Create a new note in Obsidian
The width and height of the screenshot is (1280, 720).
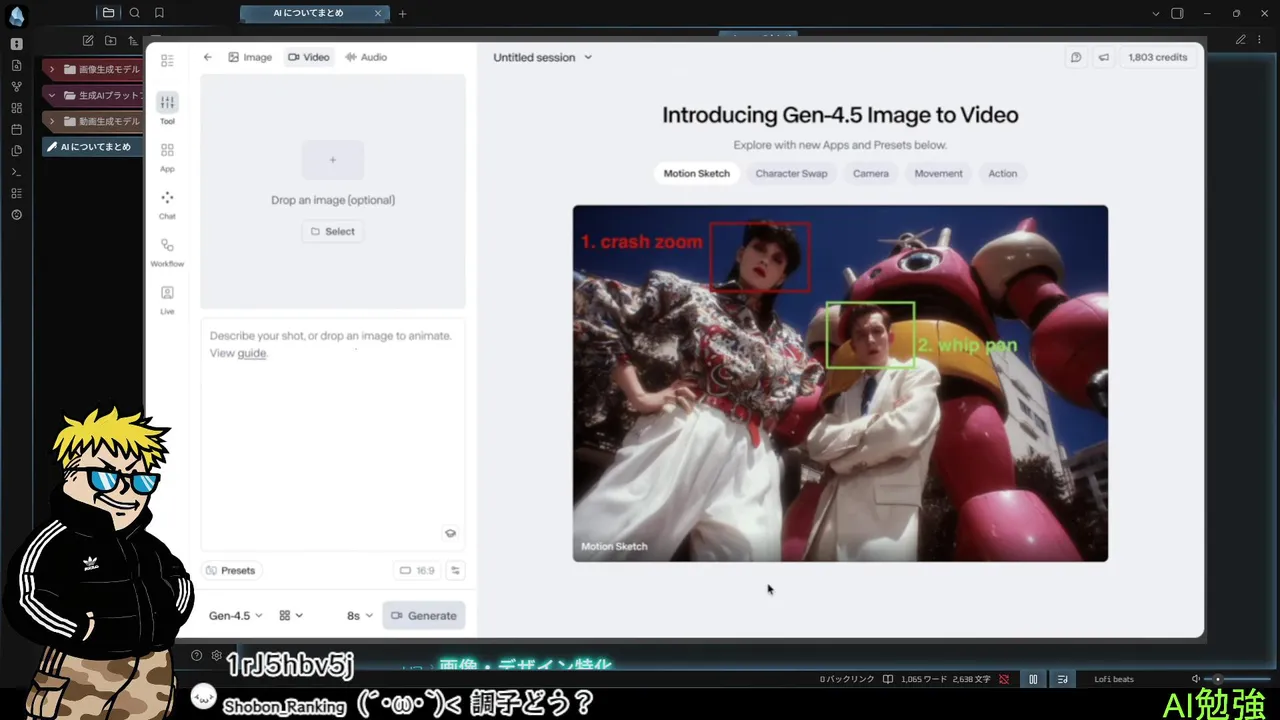[x=88, y=40]
